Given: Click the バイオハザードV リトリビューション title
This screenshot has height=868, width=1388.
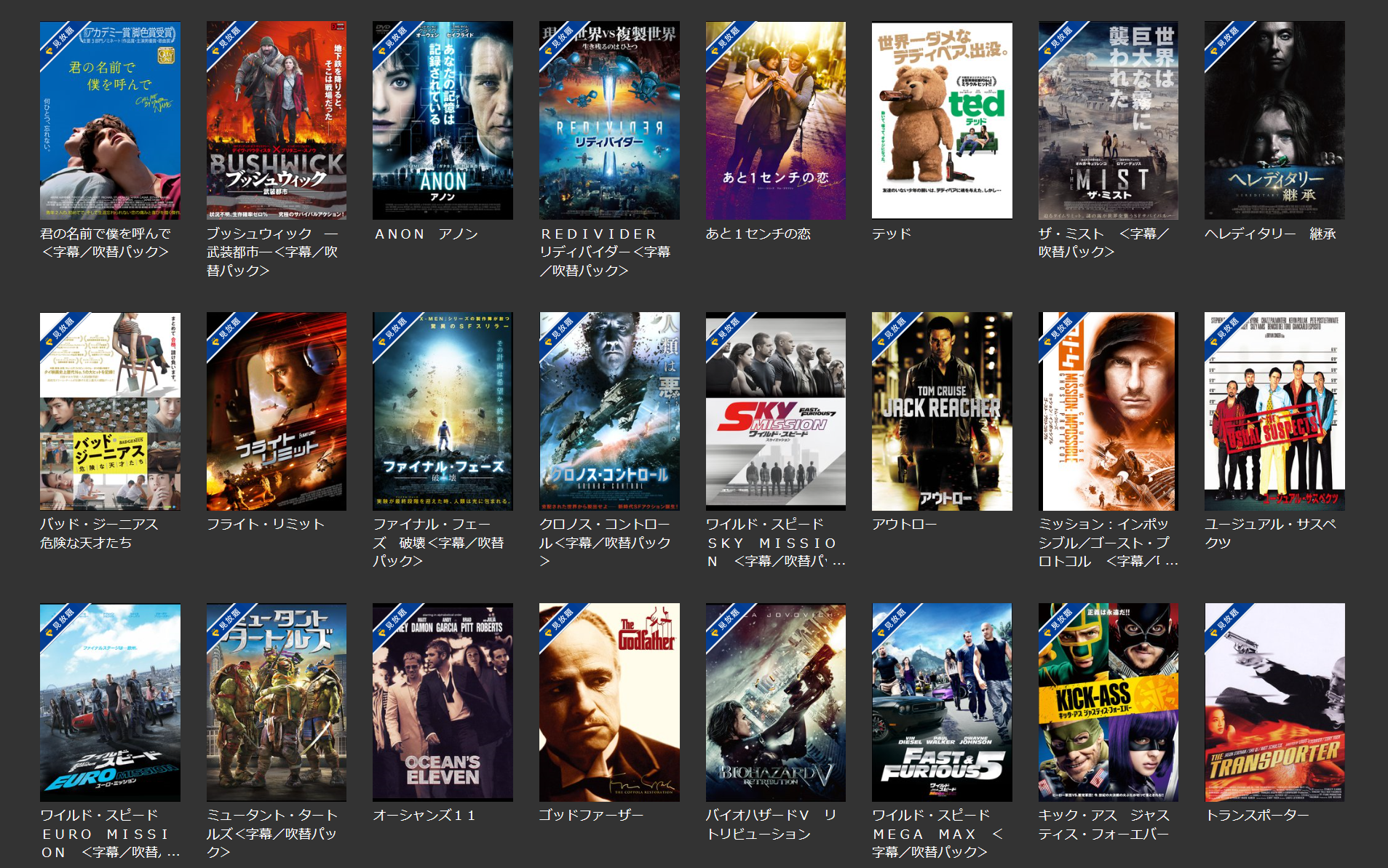Looking at the screenshot, I should click(772, 824).
